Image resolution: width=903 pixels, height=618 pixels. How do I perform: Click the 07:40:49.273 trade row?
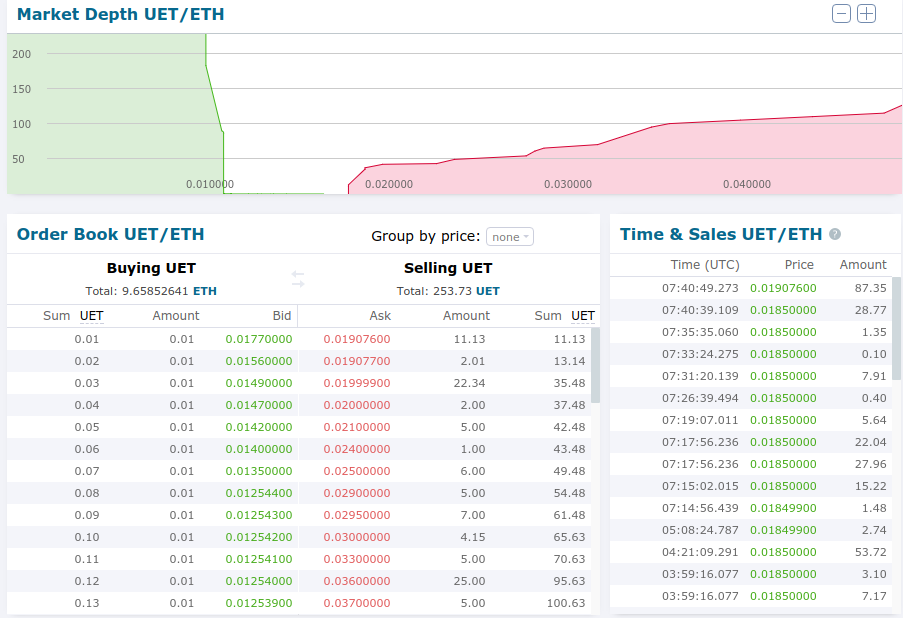point(754,288)
